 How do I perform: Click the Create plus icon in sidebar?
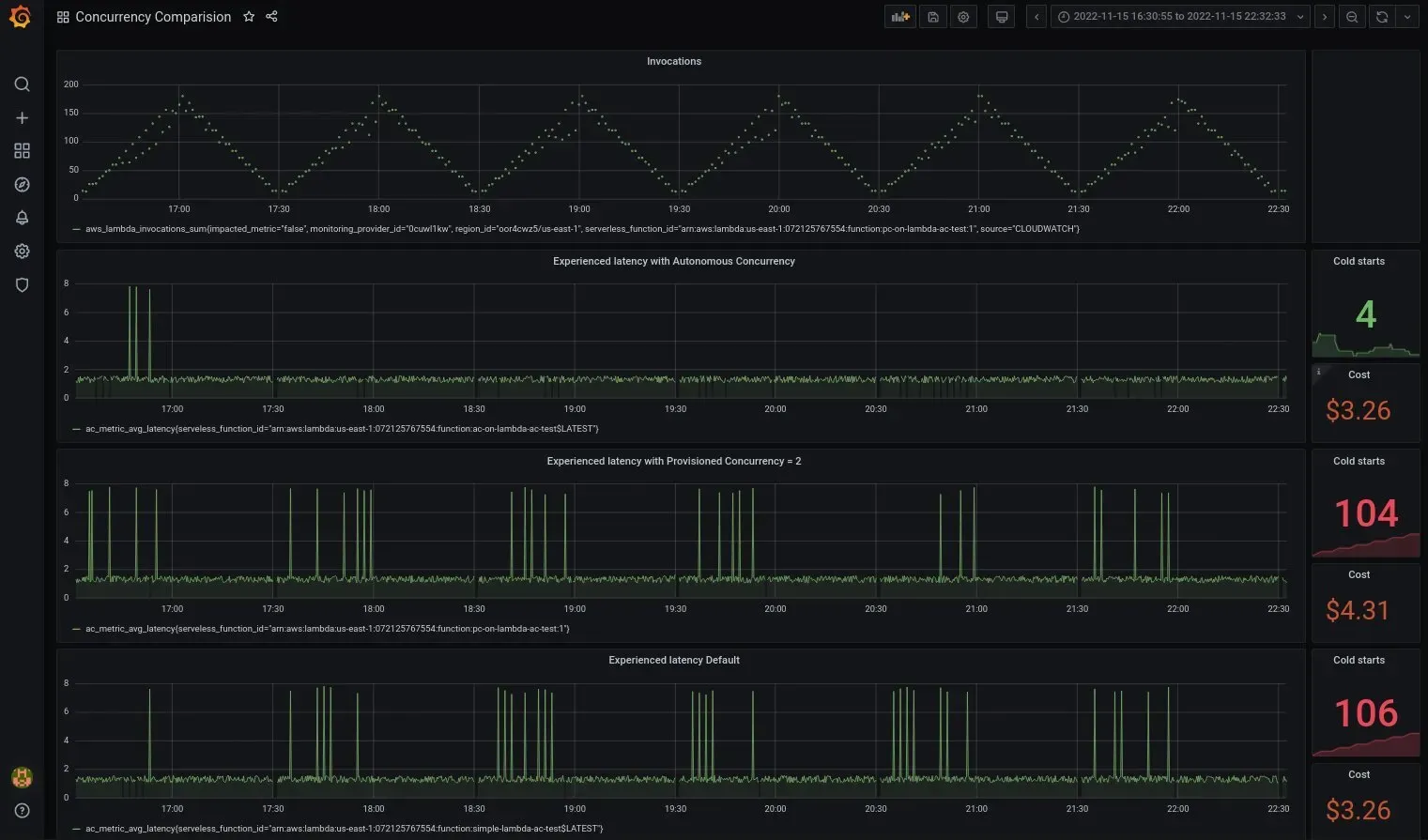point(22,118)
